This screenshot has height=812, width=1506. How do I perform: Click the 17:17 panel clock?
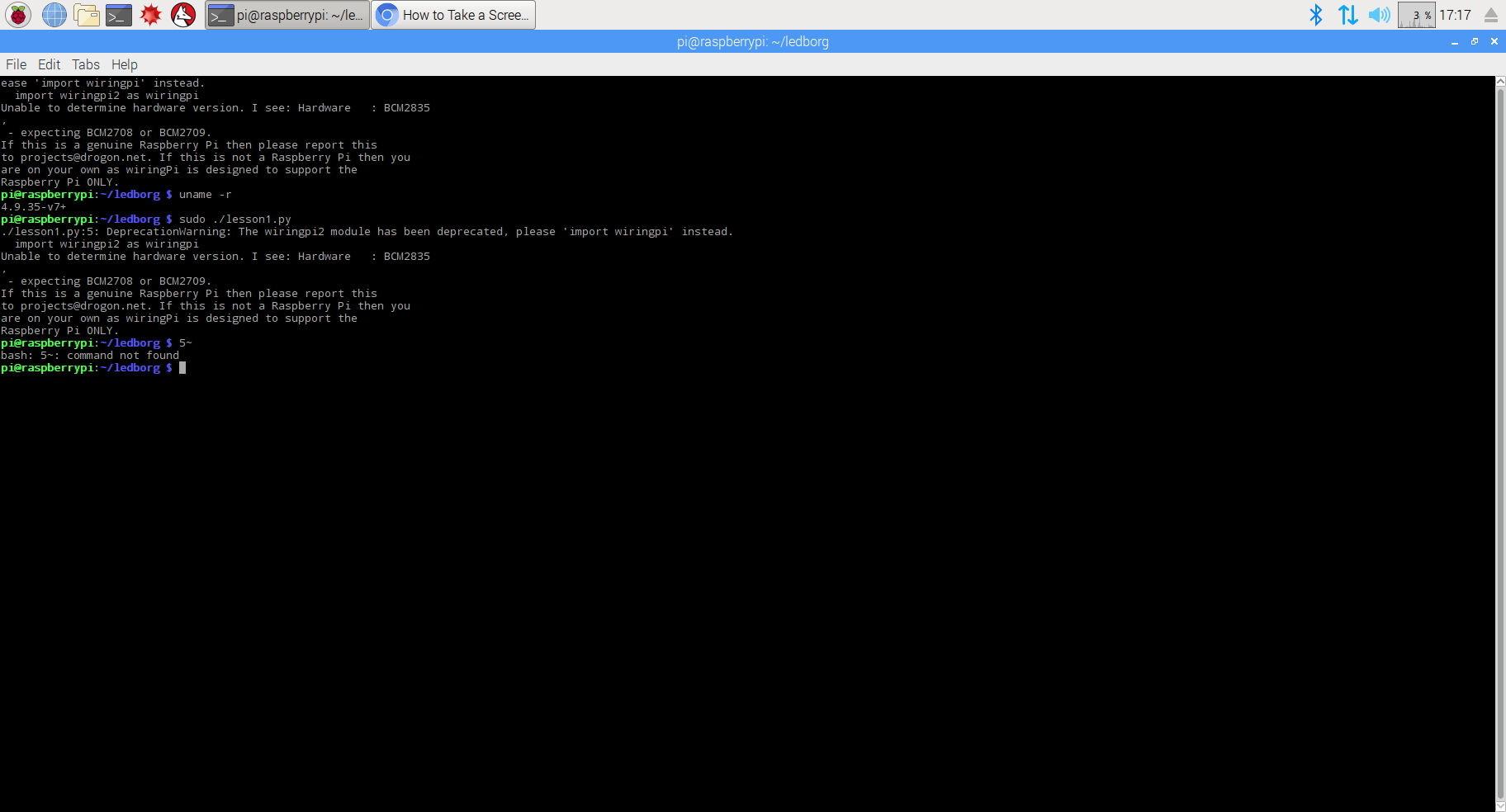(1455, 15)
